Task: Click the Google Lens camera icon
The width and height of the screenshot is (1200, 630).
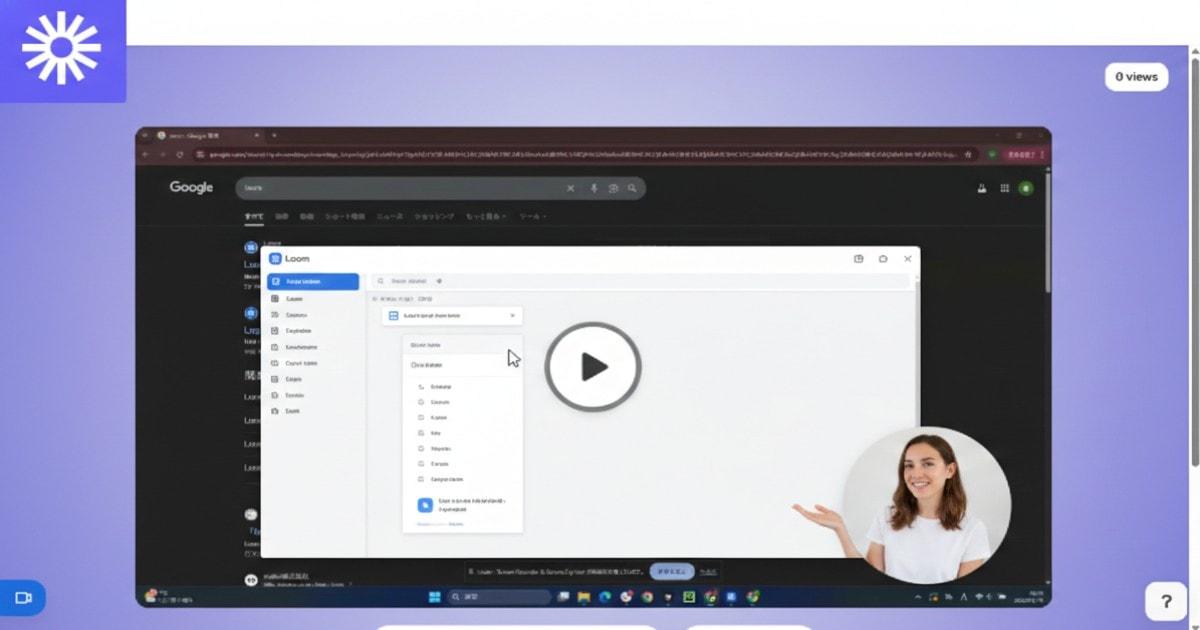Action: (613, 188)
